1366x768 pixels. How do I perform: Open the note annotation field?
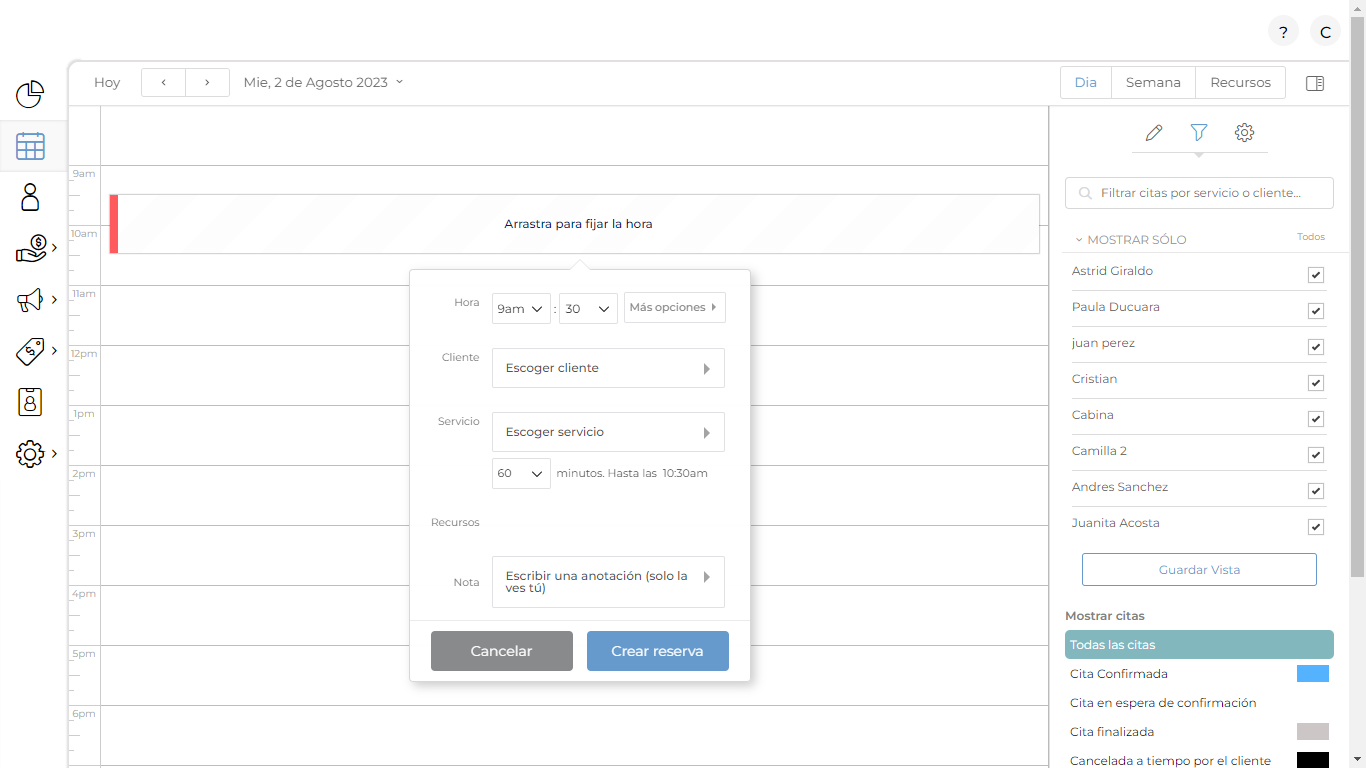coord(608,582)
